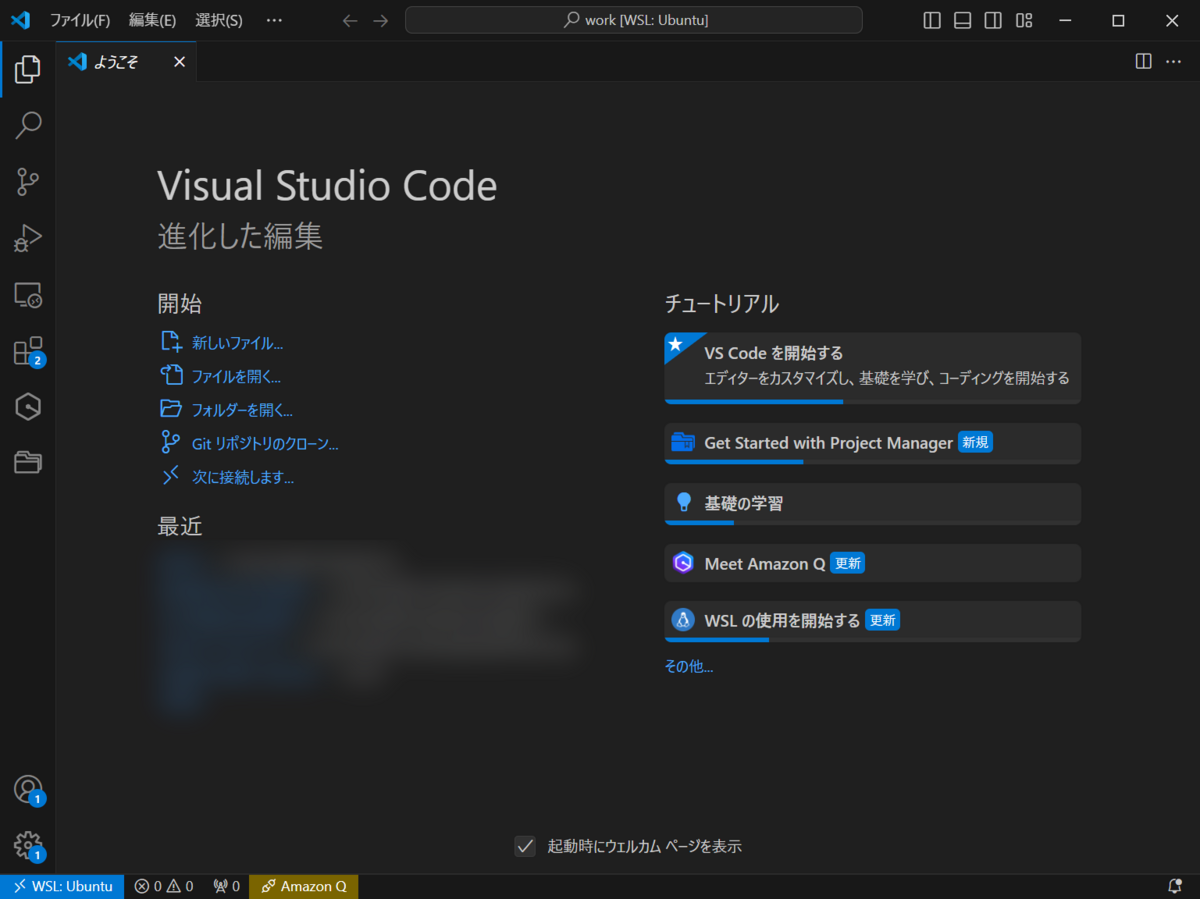Open the Remote Explorer view
Image resolution: width=1200 pixels, height=899 pixels.
[28, 295]
